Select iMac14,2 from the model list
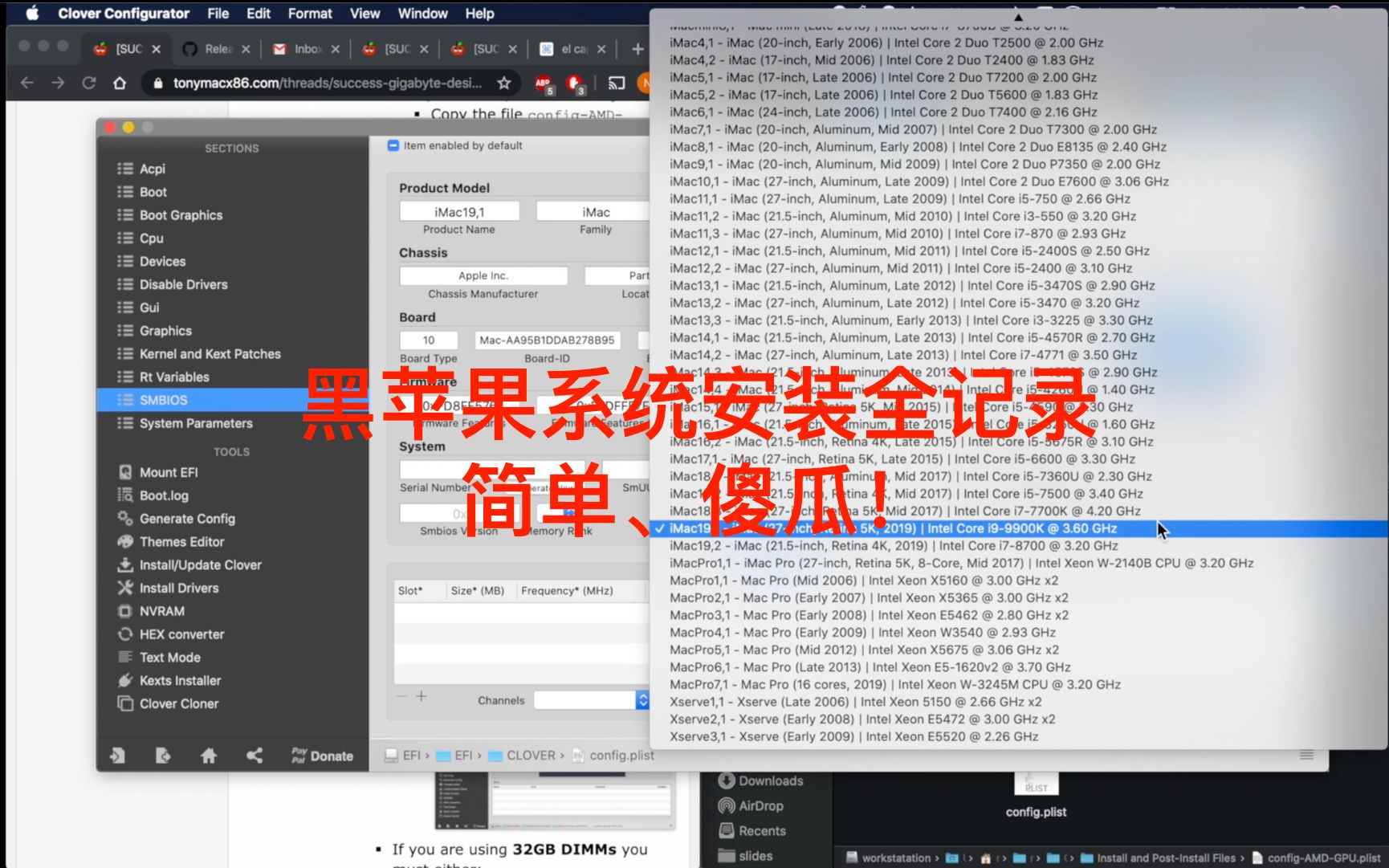 click(x=1020, y=355)
